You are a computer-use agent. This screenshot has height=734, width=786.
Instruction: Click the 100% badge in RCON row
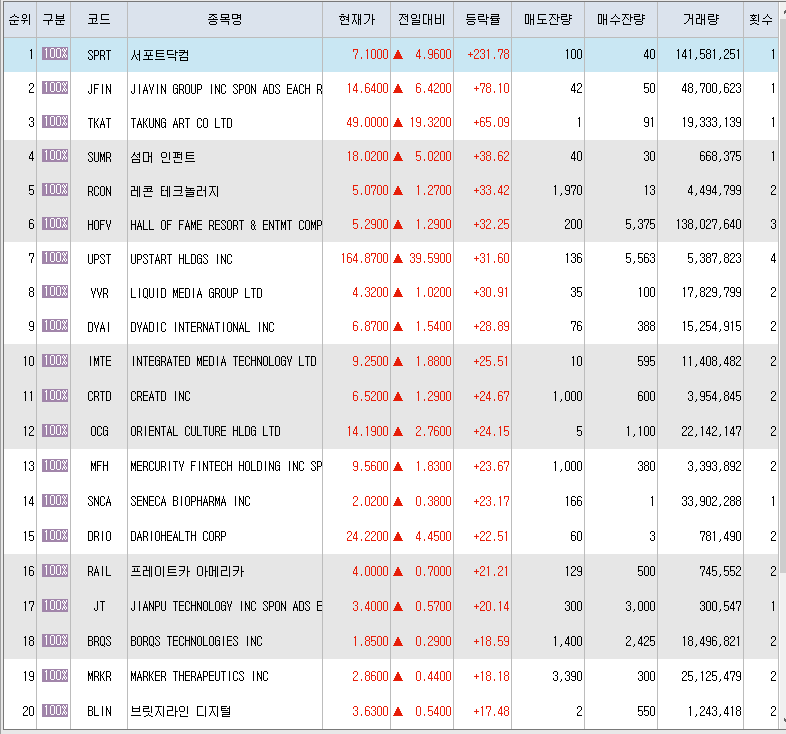tap(55, 190)
